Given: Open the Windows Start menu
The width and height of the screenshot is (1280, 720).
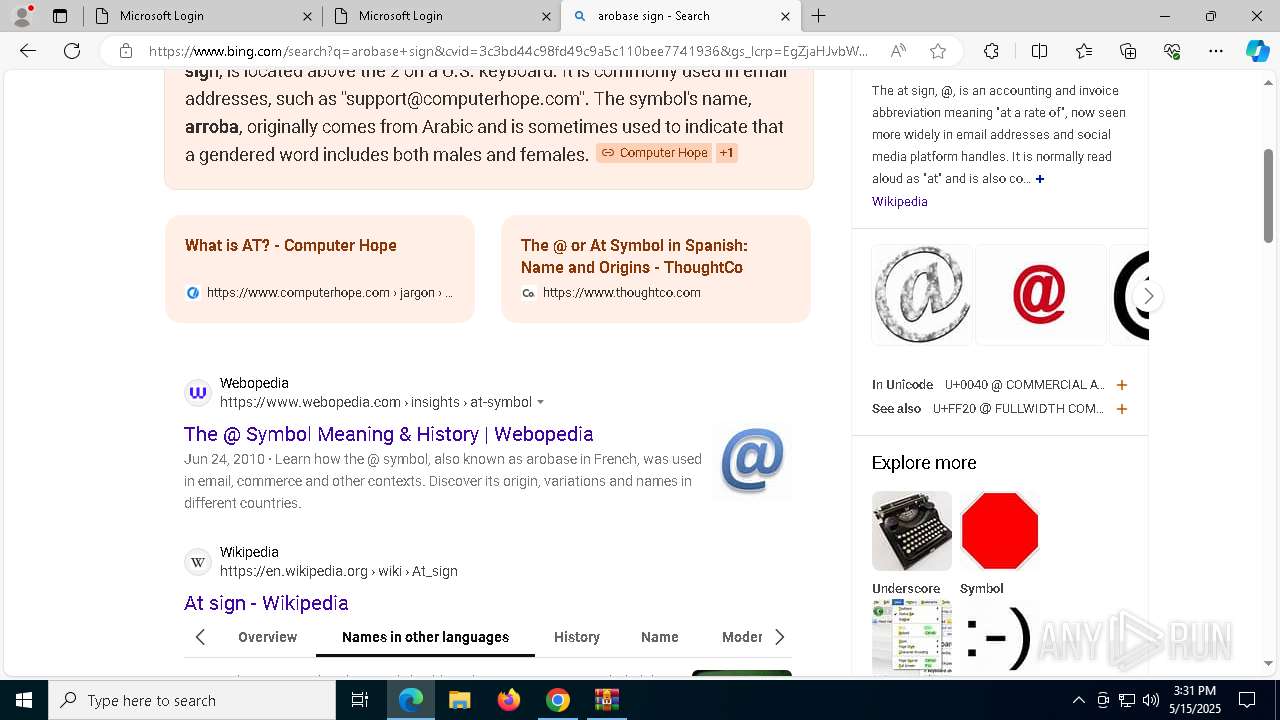Looking at the screenshot, I should click(24, 700).
